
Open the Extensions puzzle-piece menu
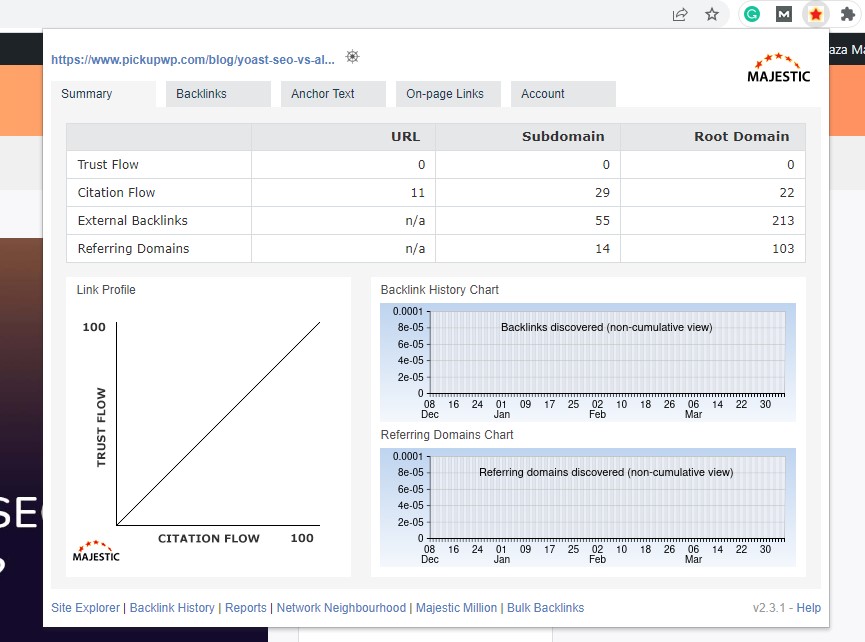847,14
